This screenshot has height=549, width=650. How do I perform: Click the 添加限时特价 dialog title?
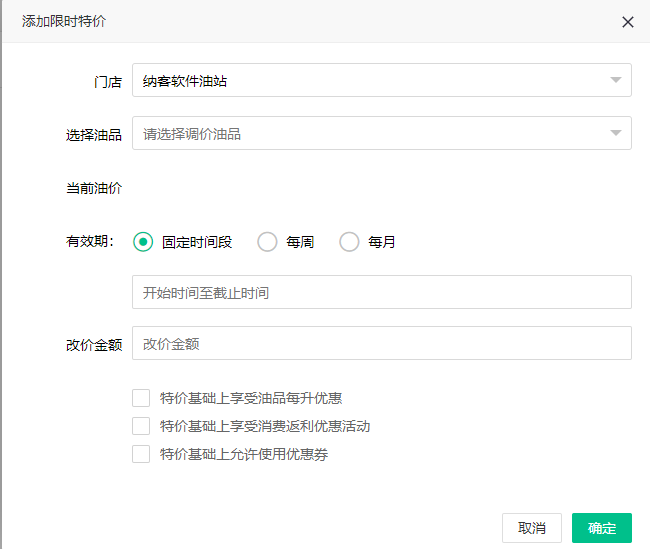pyautogui.click(x=64, y=22)
